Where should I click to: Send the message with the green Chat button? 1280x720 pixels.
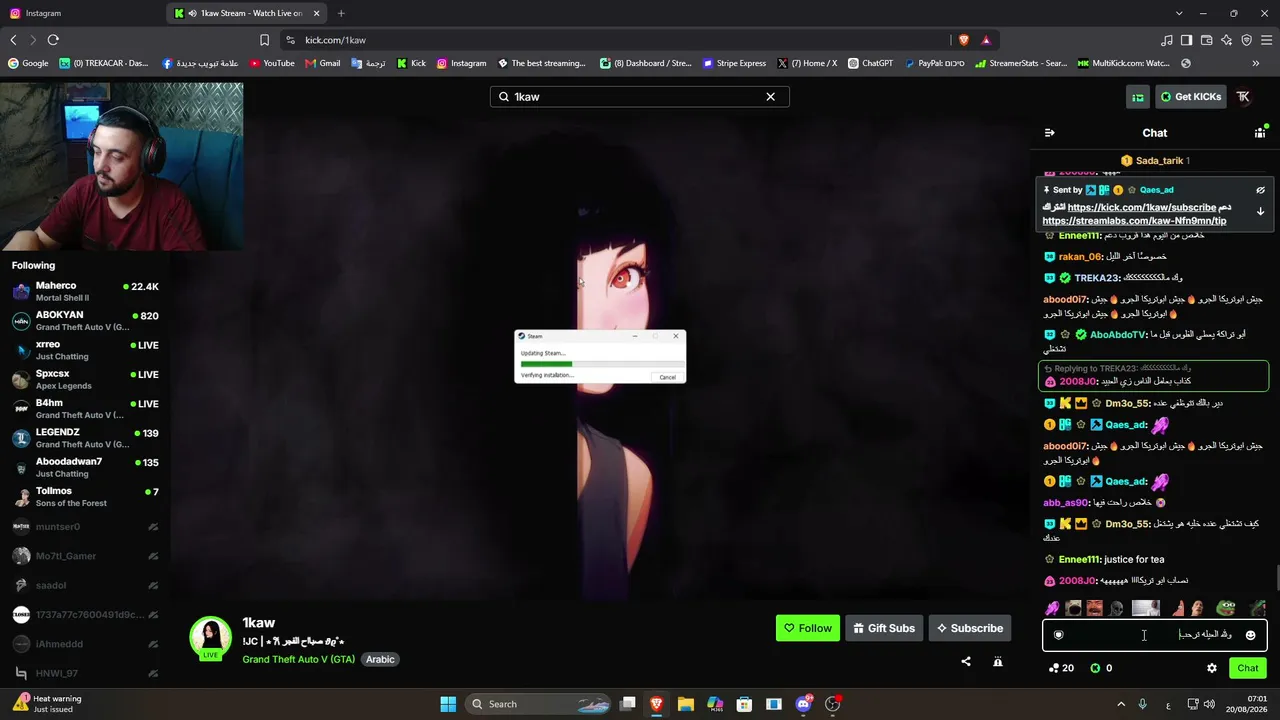[x=1248, y=668]
